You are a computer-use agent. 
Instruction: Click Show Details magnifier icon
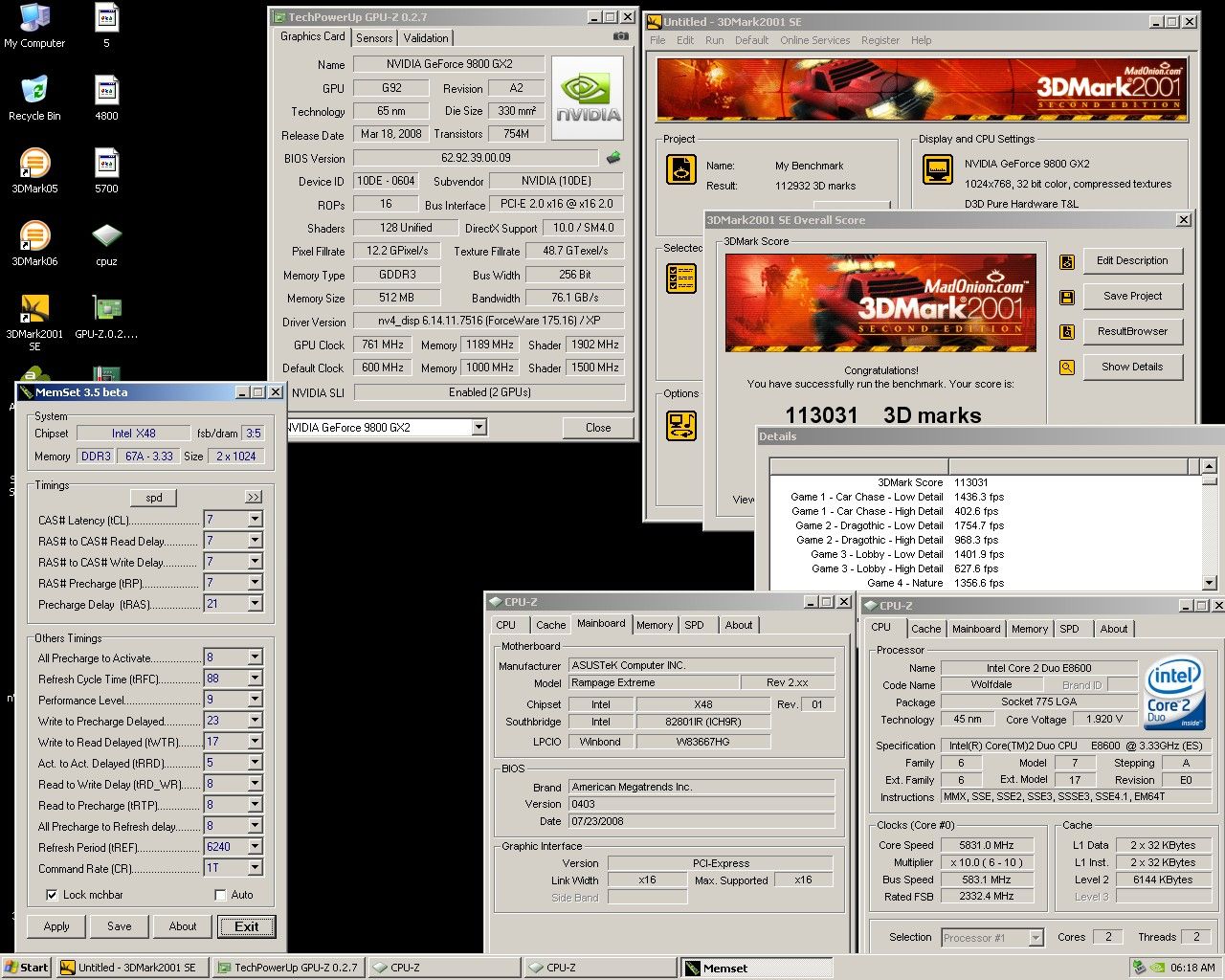(1067, 367)
